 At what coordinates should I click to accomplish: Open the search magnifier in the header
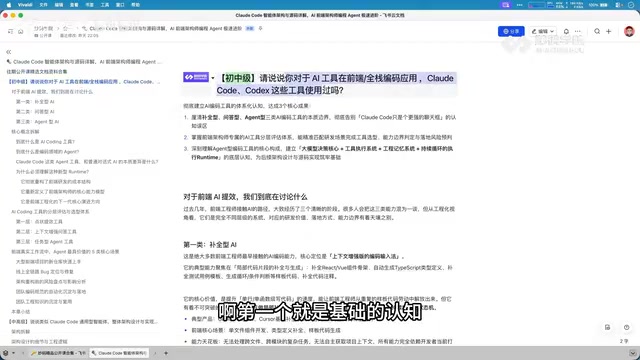pyautogui.click(x=597, y=31)
